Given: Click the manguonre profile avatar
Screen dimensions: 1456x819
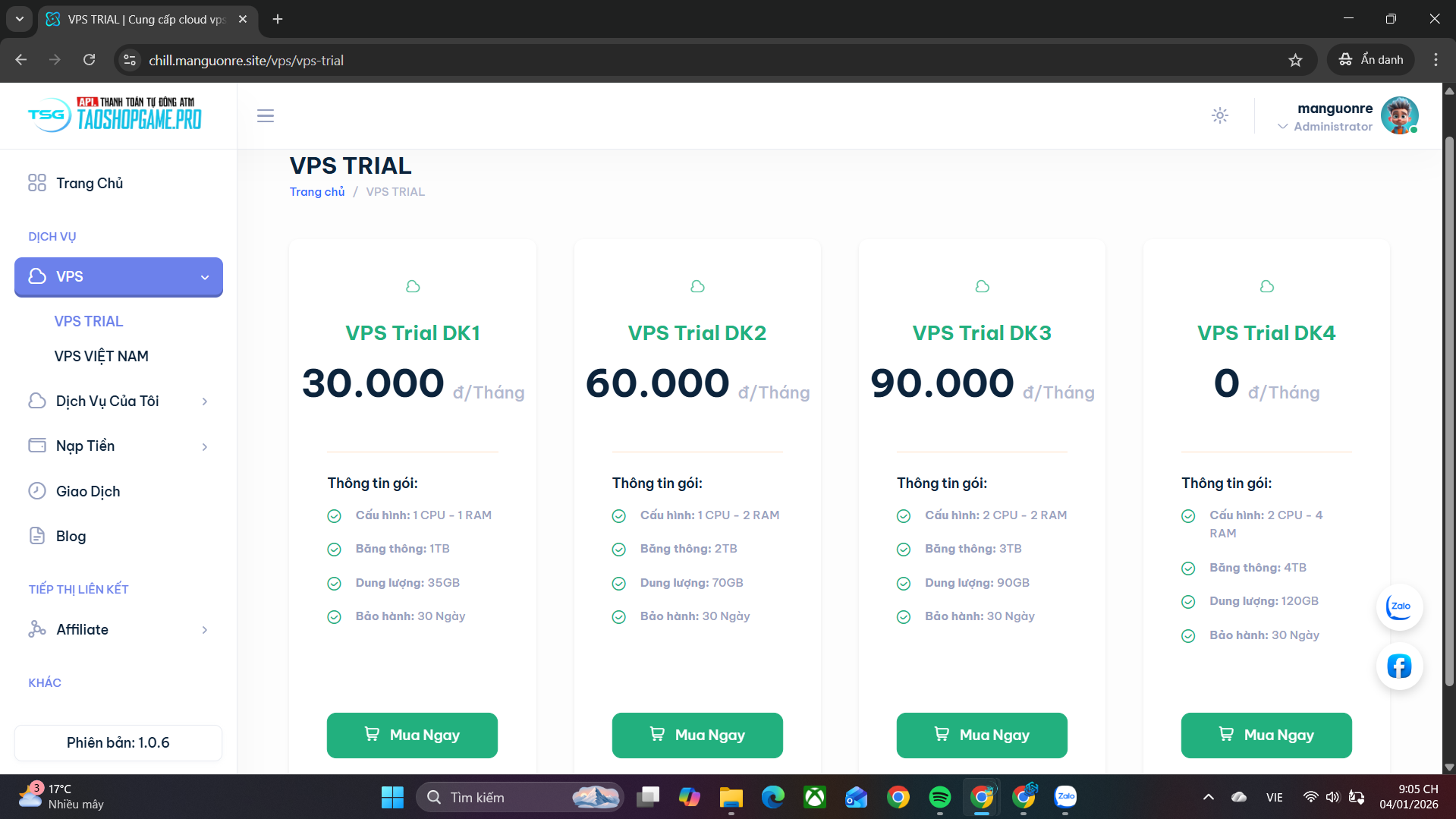Looking at the screenshot, I should click(x=1399, y=115).
